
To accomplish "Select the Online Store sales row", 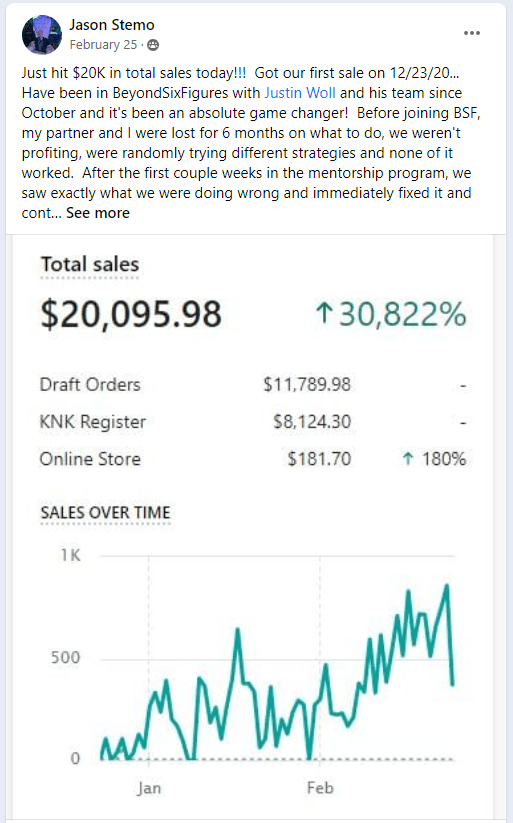I will [x=253, y=459].
